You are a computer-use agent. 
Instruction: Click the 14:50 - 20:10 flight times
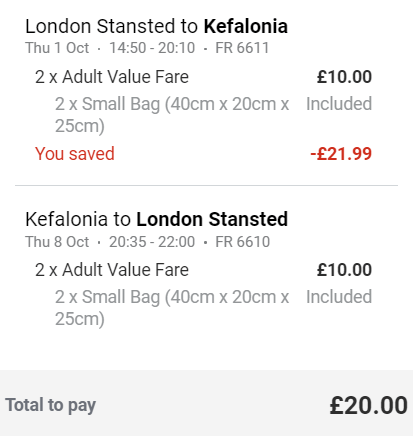coord(152,48)
